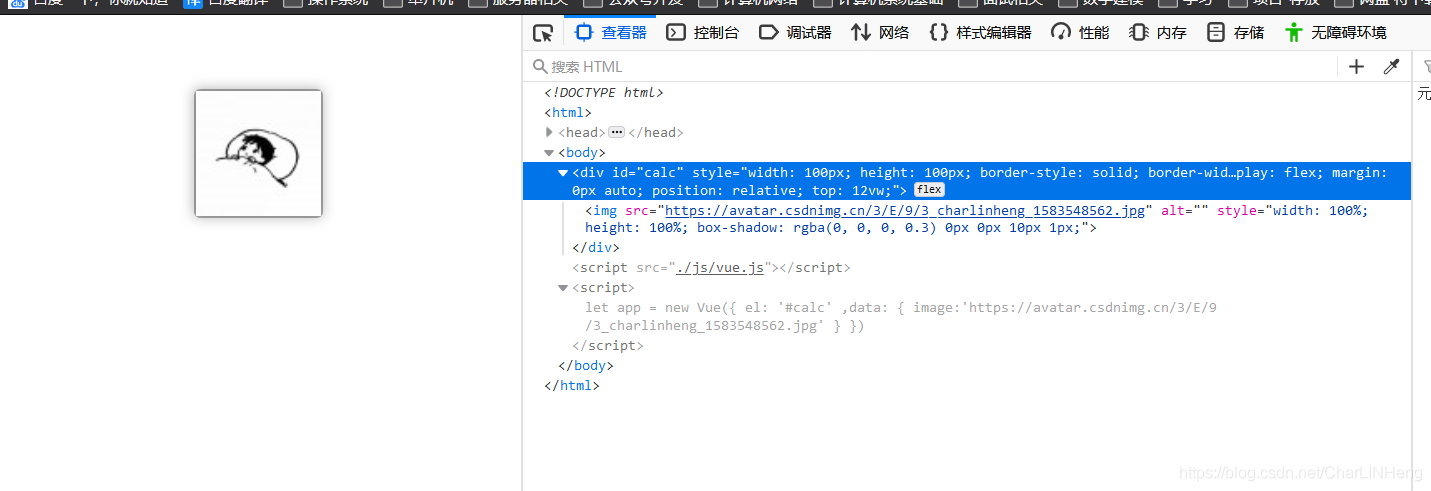
Task: Select the opening <html> tag row
Action: (568, 113)
